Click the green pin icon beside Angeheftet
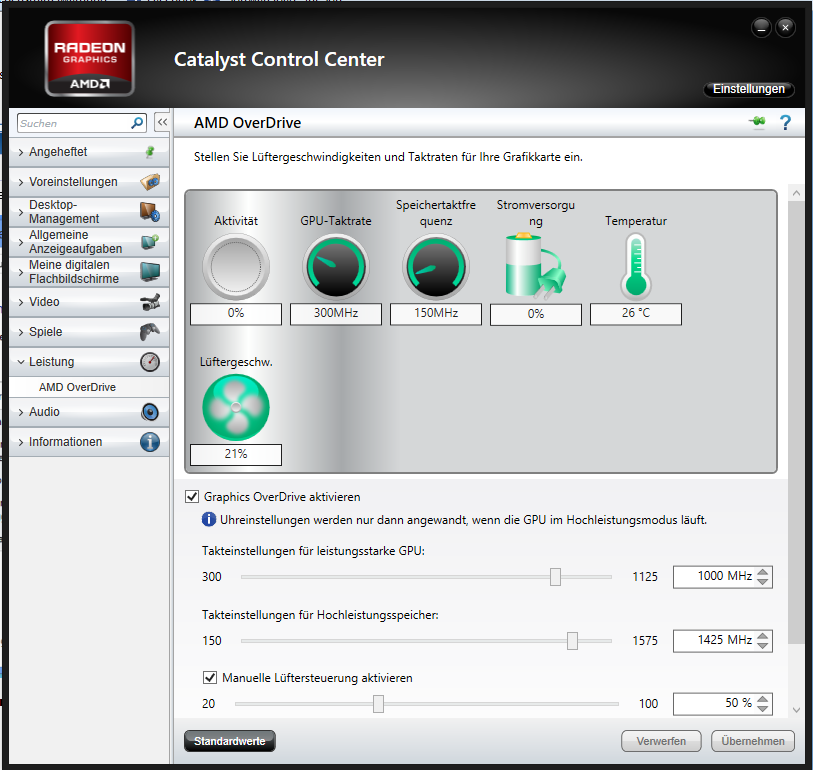The image size is (813, 770). (150, 152)
